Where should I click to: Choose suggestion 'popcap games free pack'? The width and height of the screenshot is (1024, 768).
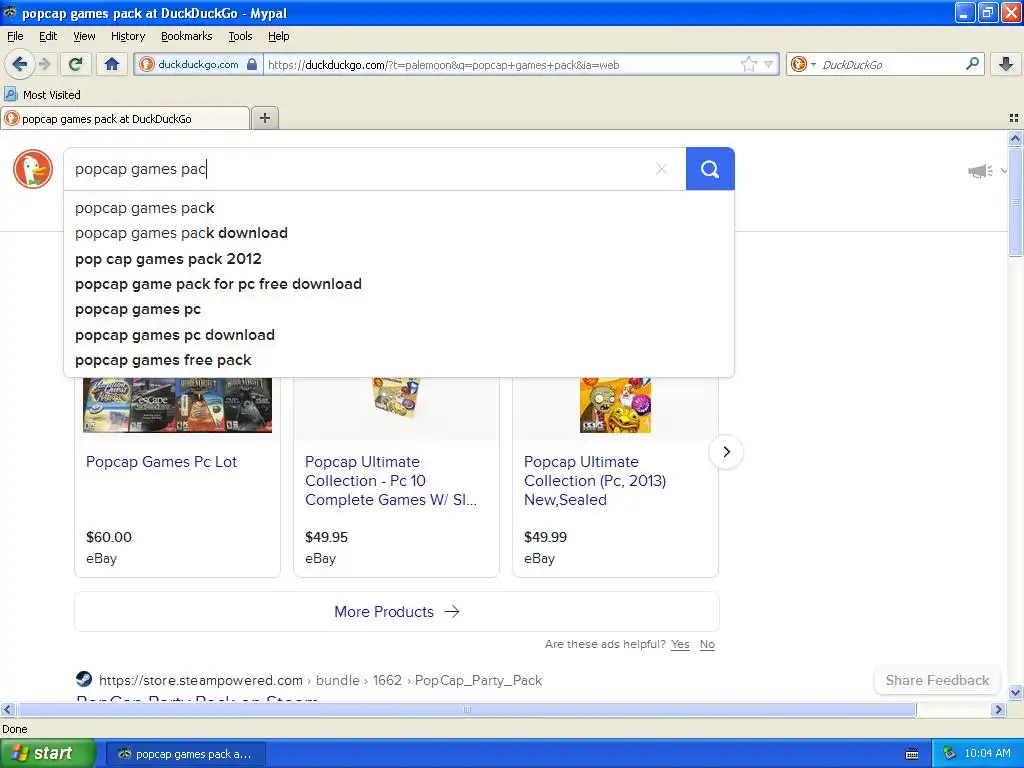[x=398, y=360]
